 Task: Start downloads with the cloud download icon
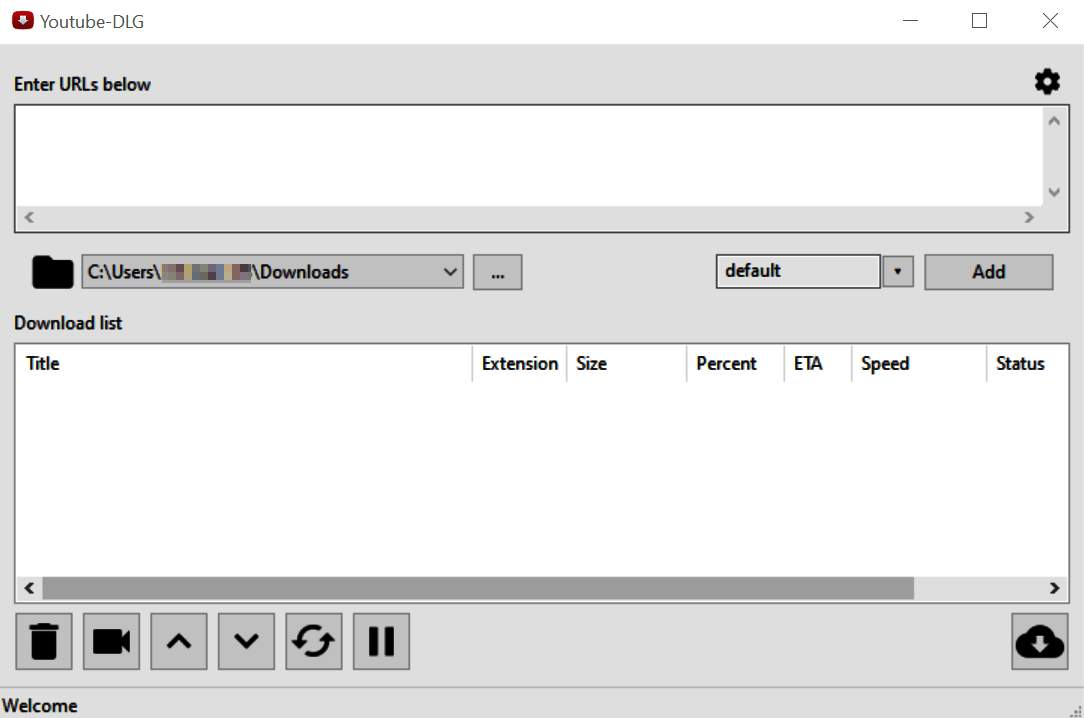coord(1040,641)
